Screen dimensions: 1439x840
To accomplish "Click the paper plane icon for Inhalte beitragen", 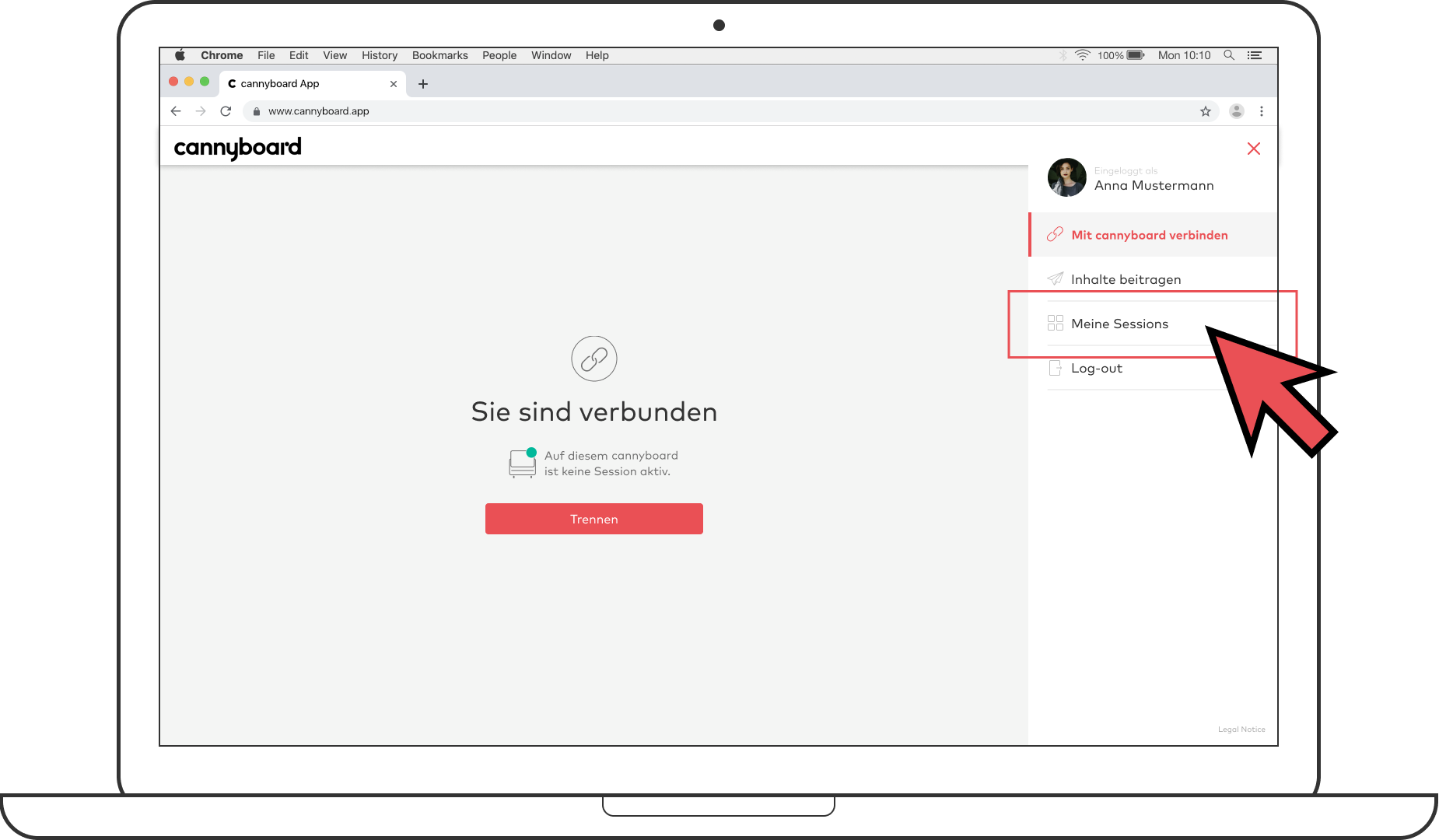I will 1055,278.
